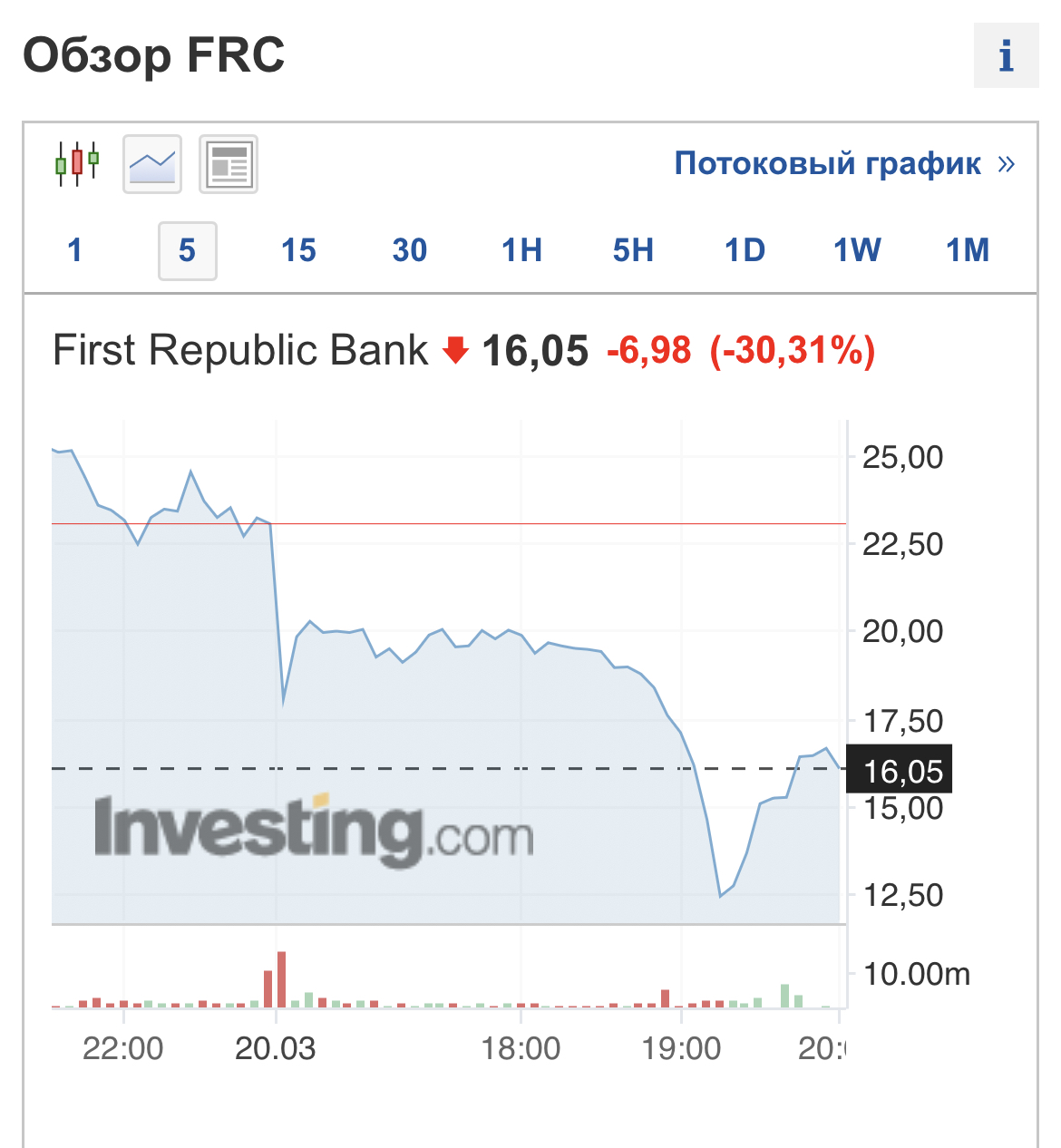1061x1148 pixels.
Task: Click the red down arrow by price
Action: pos(455,350)
